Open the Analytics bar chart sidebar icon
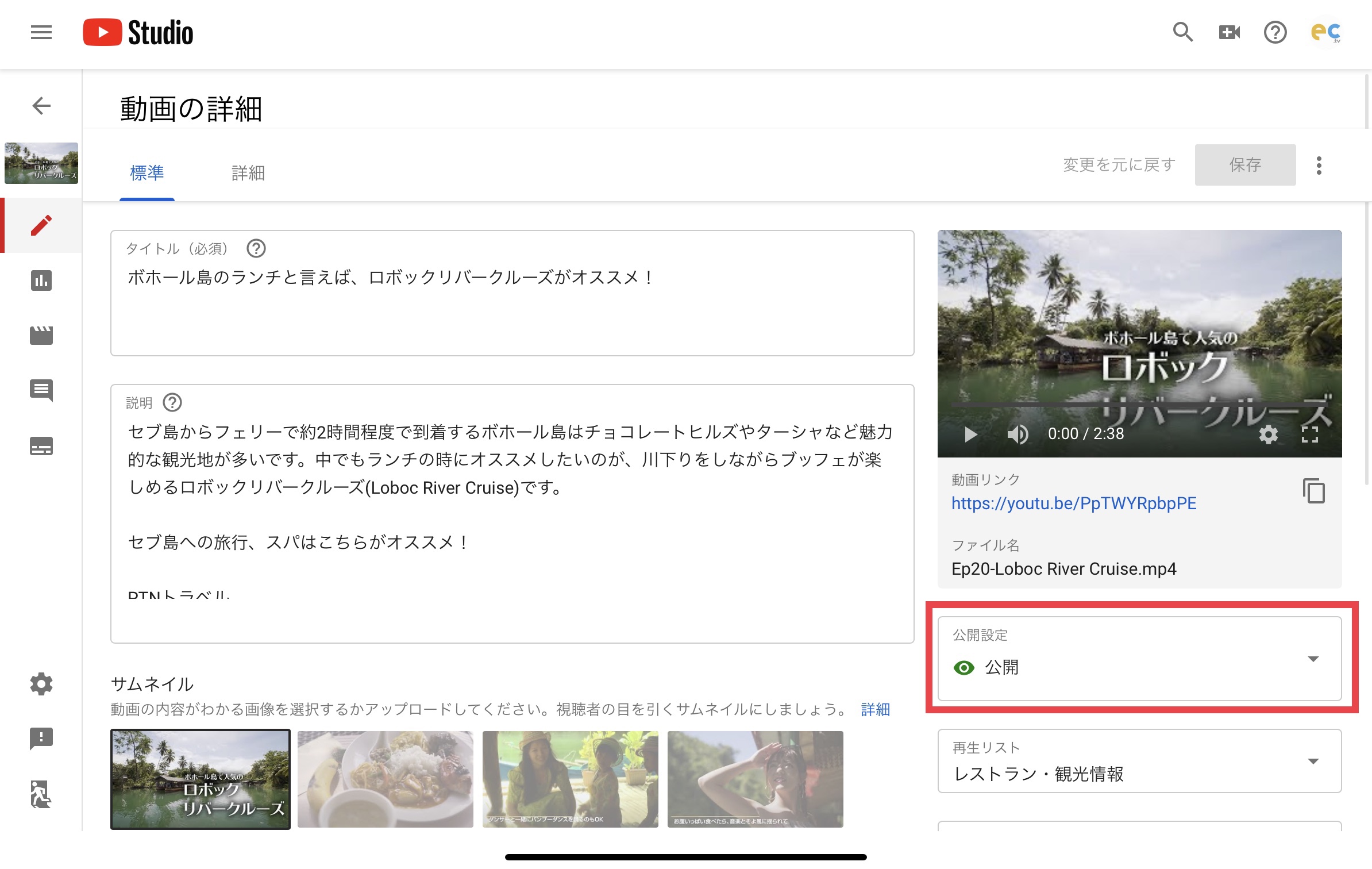The width and height of the screenshot is (1372, 869). click(x=41, y=280)
